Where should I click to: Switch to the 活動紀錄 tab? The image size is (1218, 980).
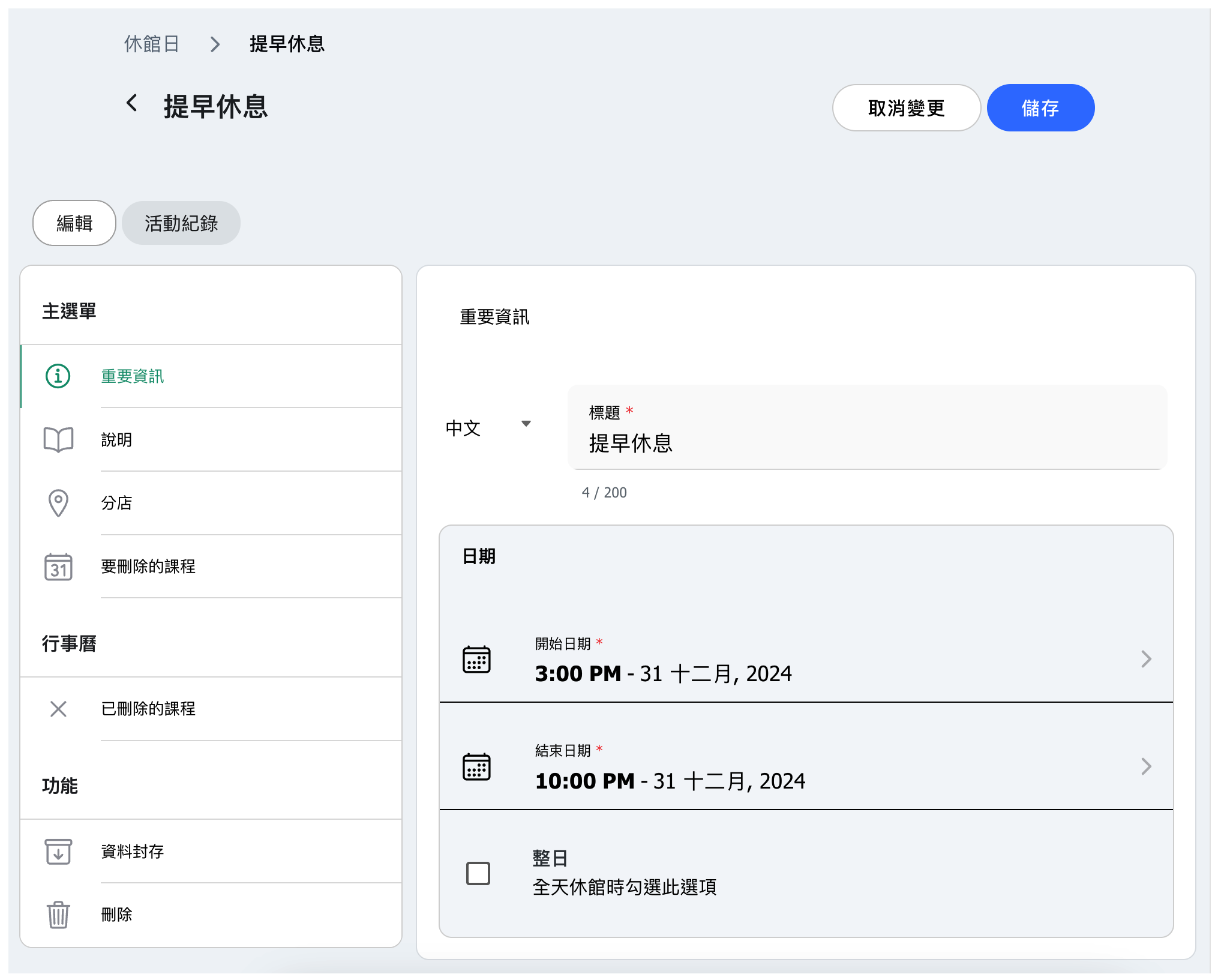point(181,223)
